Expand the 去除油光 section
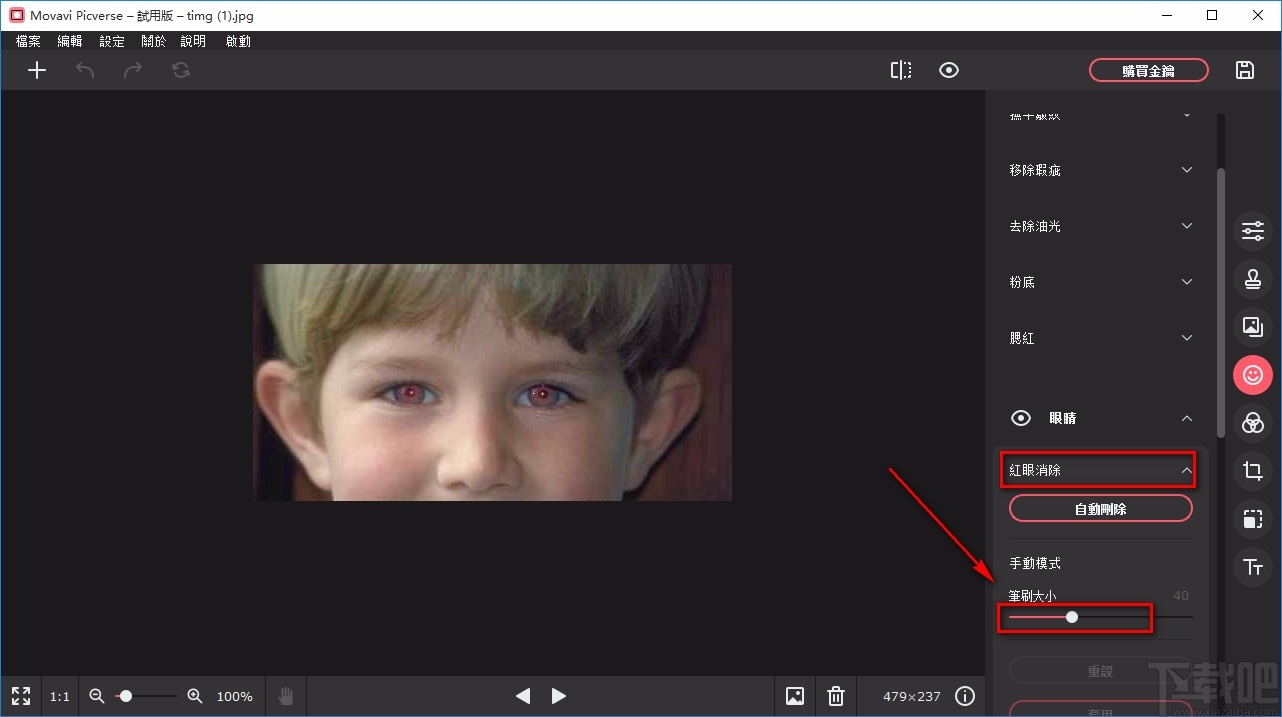This screenshot has height=717, width=1282. tap(1101, 226)
